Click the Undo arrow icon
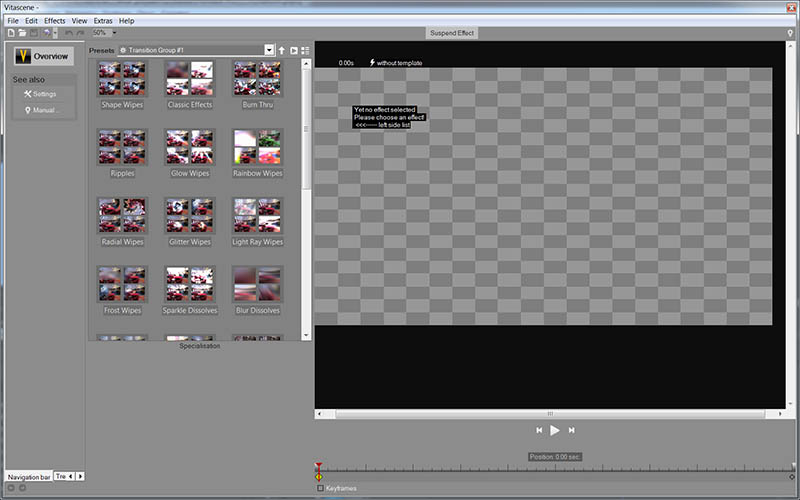Viewport: 800px width, 500px height. pyautogui.click(x=68, y=33)
